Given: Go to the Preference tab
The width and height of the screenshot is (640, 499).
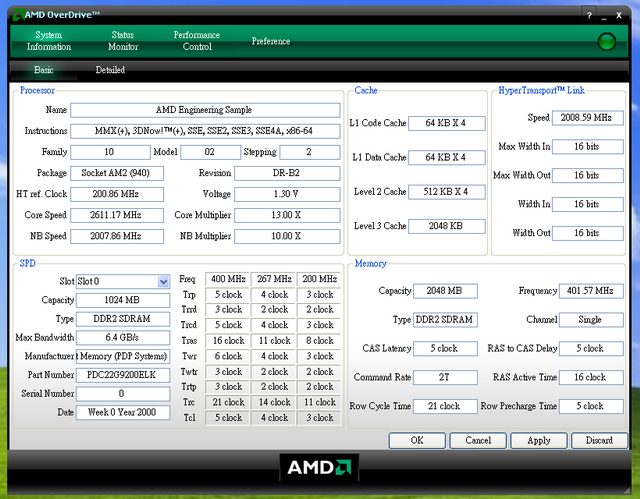Looking at the screenshot, I should pyautogui.click(x=271, y=41).
